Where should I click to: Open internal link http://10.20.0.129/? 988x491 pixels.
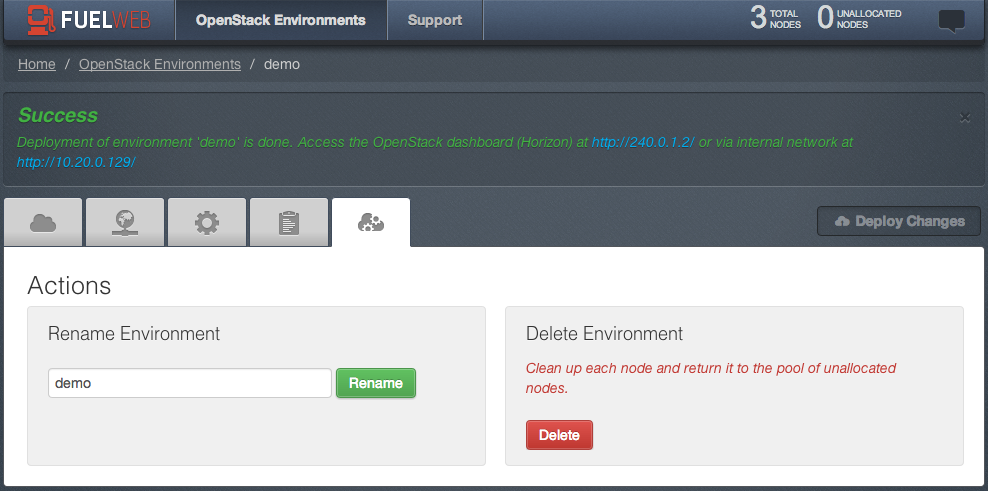pos(76,162)
